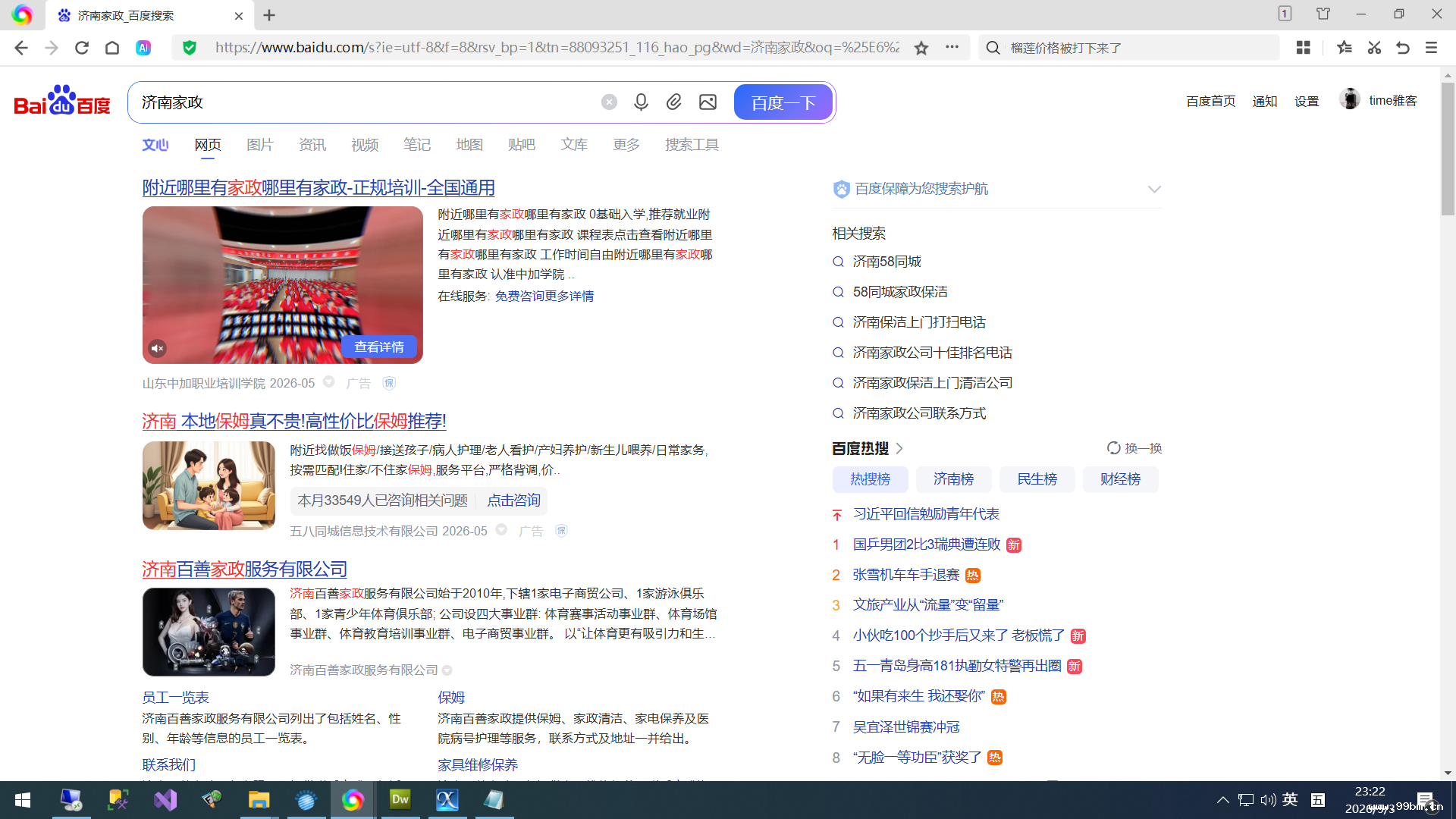Click 查看详情 on the video ad
This screenshot has height=819, width=1456.
pyautogui.click(x=379, y=347)
